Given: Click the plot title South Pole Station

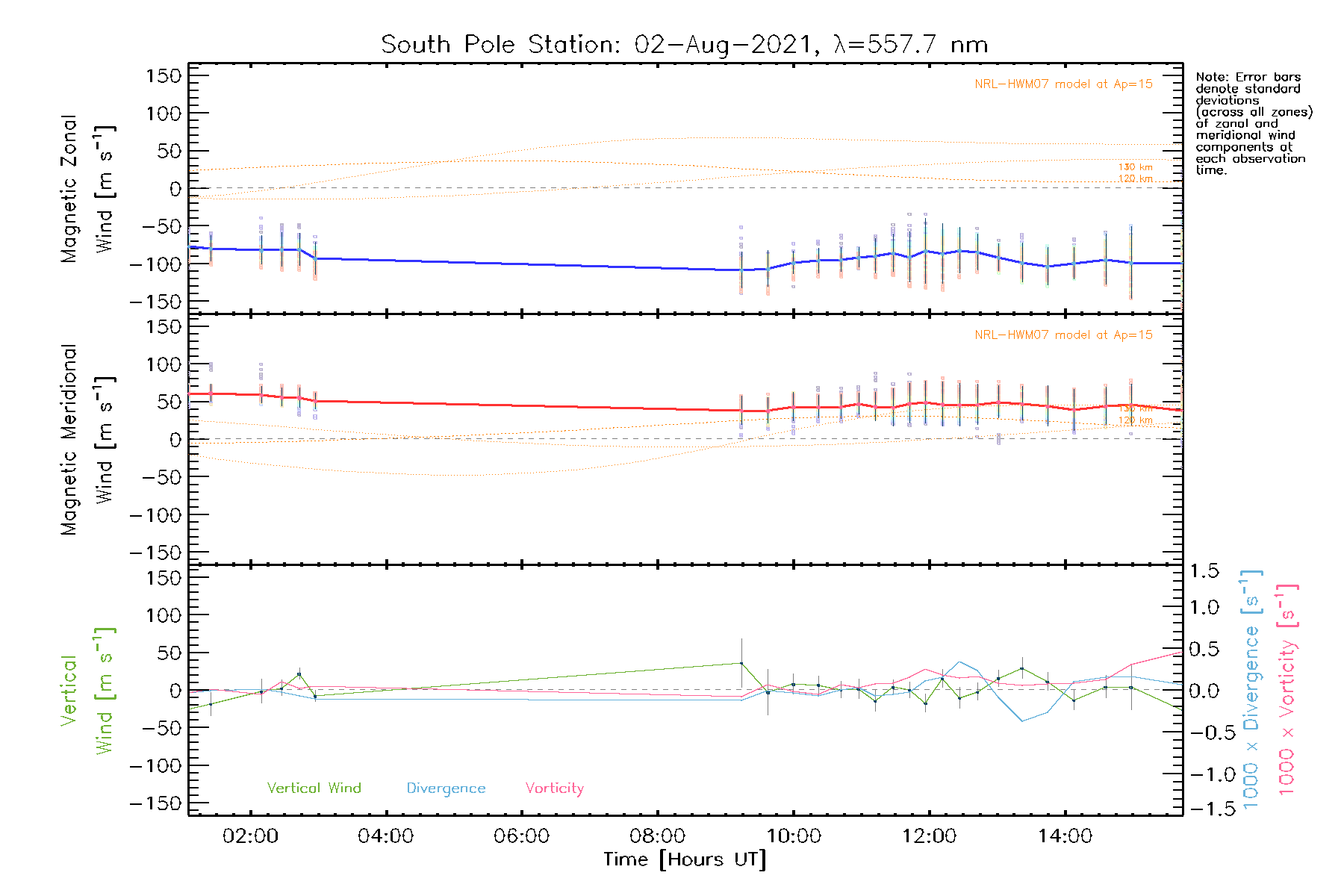Looking at the screenshot, I should tap(684, 45).
